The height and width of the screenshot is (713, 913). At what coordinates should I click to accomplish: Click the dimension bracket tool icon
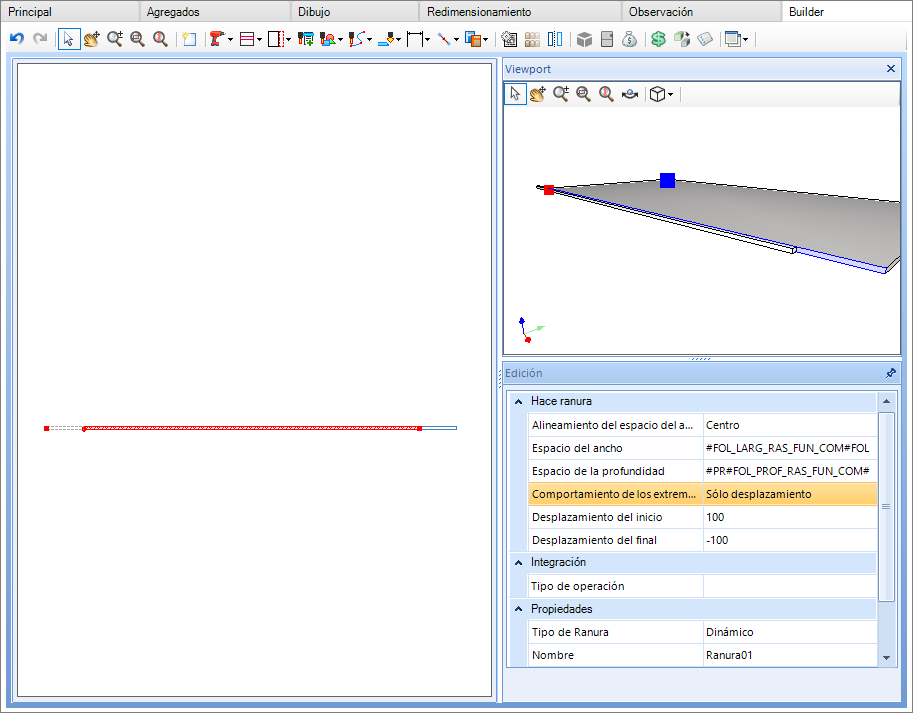tap(415, 39)
